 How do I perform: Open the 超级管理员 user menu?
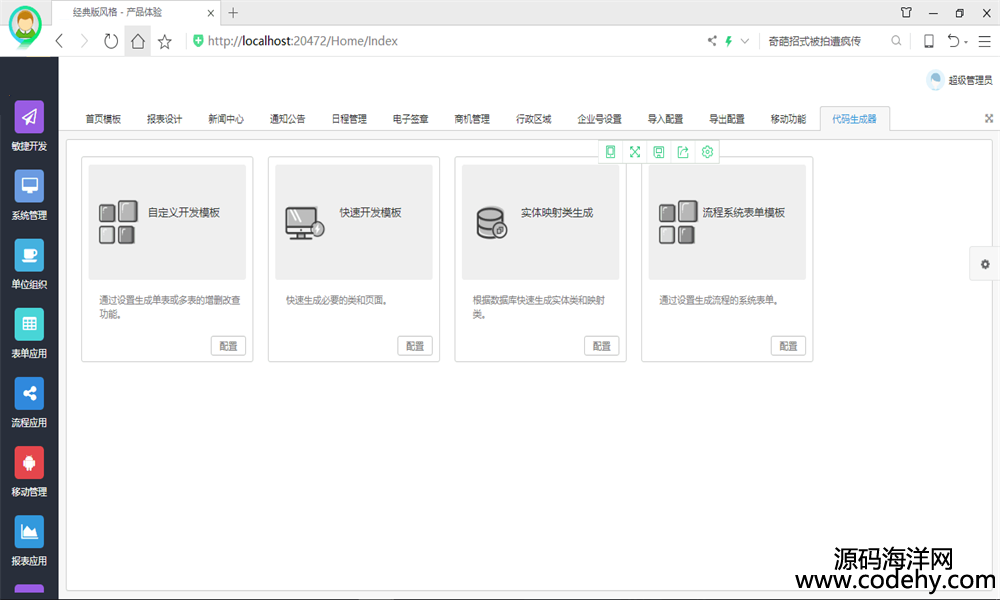click(960, 81)
